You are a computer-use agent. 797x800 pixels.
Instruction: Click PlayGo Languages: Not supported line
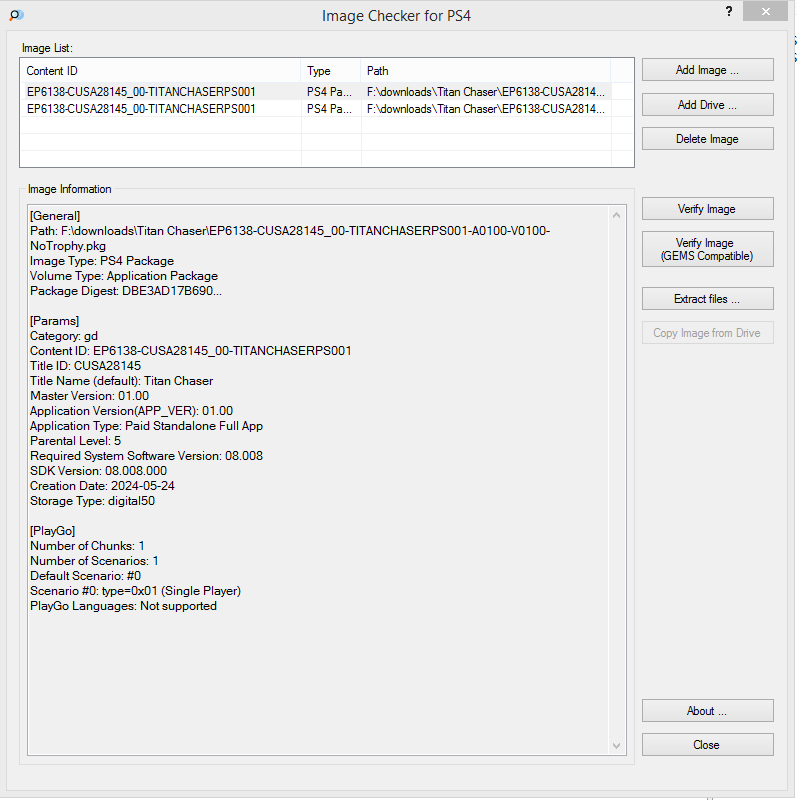click(x=123, y=606)
